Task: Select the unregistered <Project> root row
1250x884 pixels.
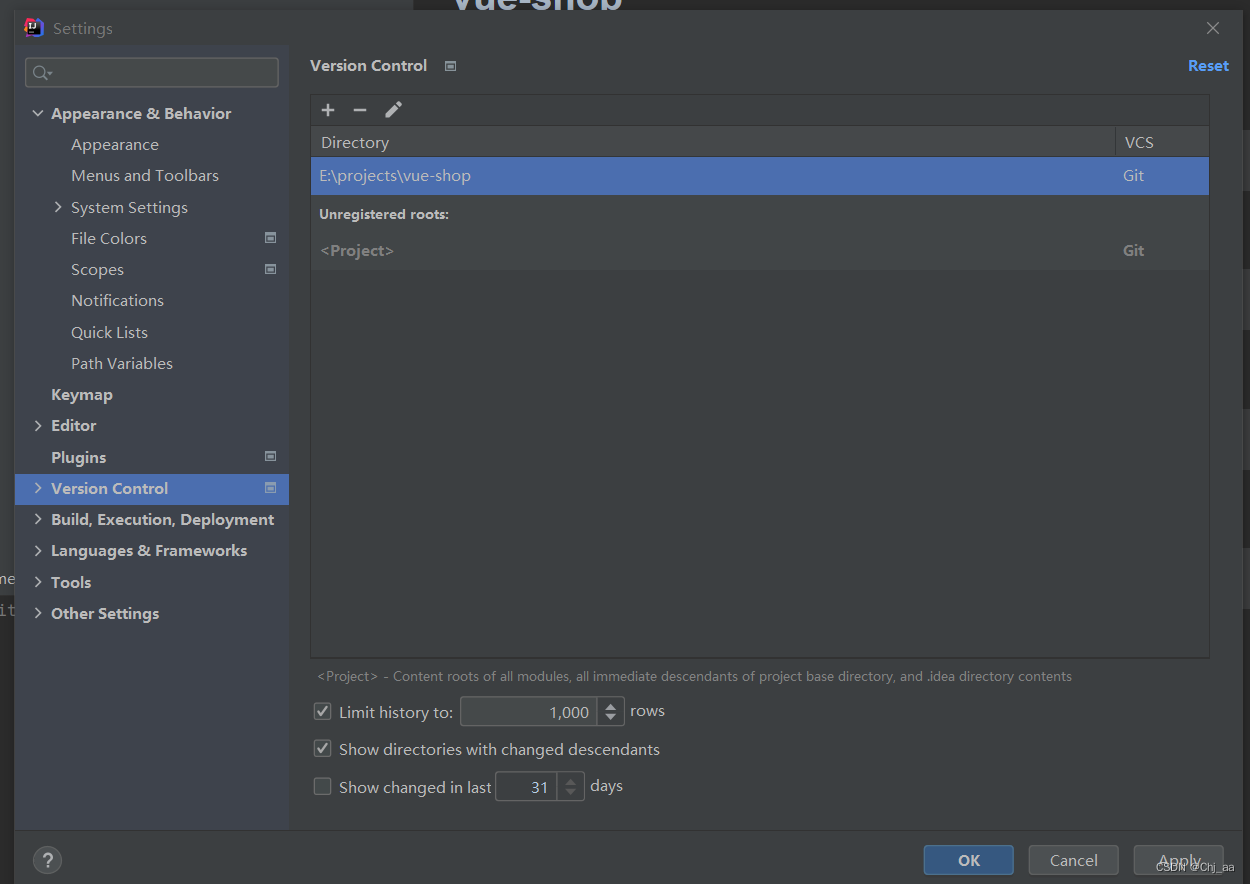Action: (760, 251)
